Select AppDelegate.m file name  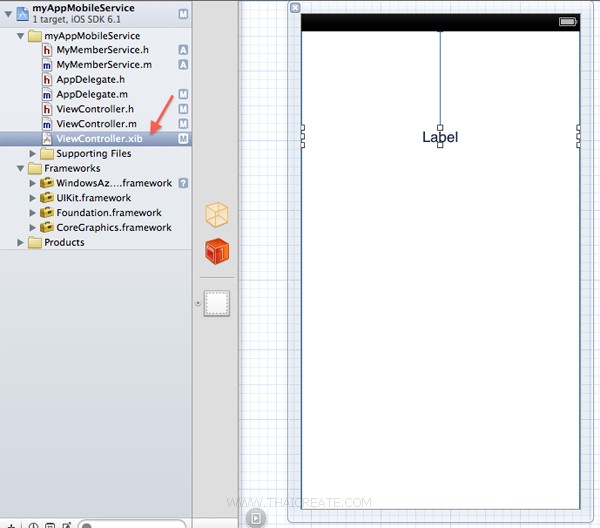(x=92, y=95)
